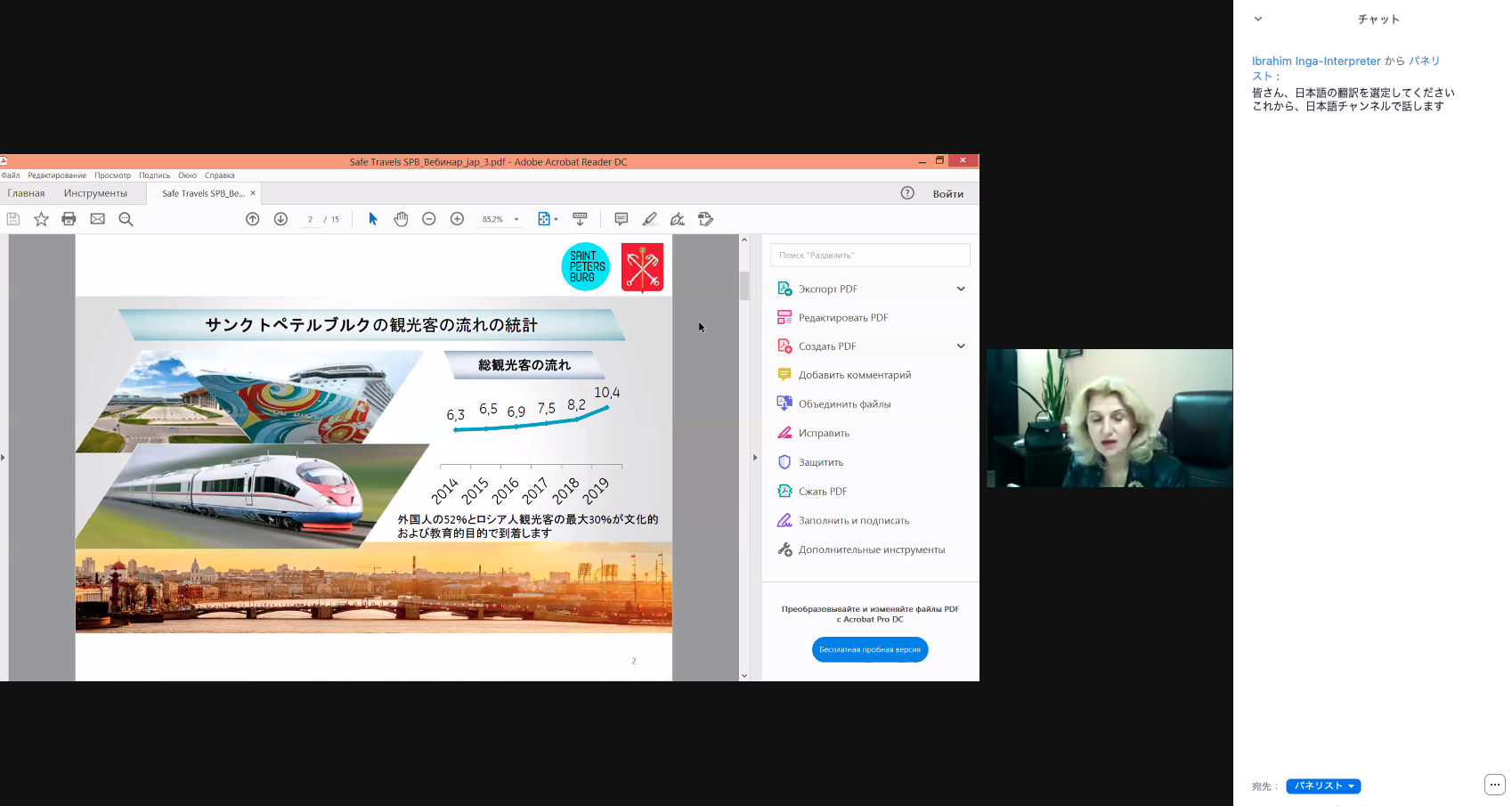Click the star bookmark icon
The width and height of the screenshot is (1512, 806).
click(41, 219)
